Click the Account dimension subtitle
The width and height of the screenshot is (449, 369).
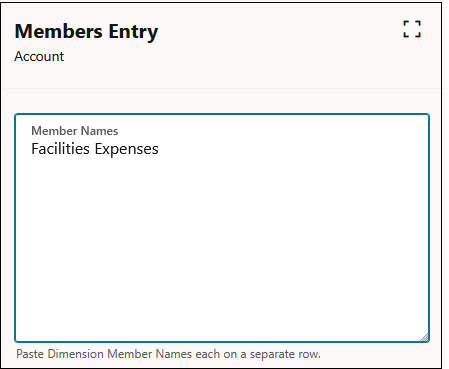click(39, 57)
